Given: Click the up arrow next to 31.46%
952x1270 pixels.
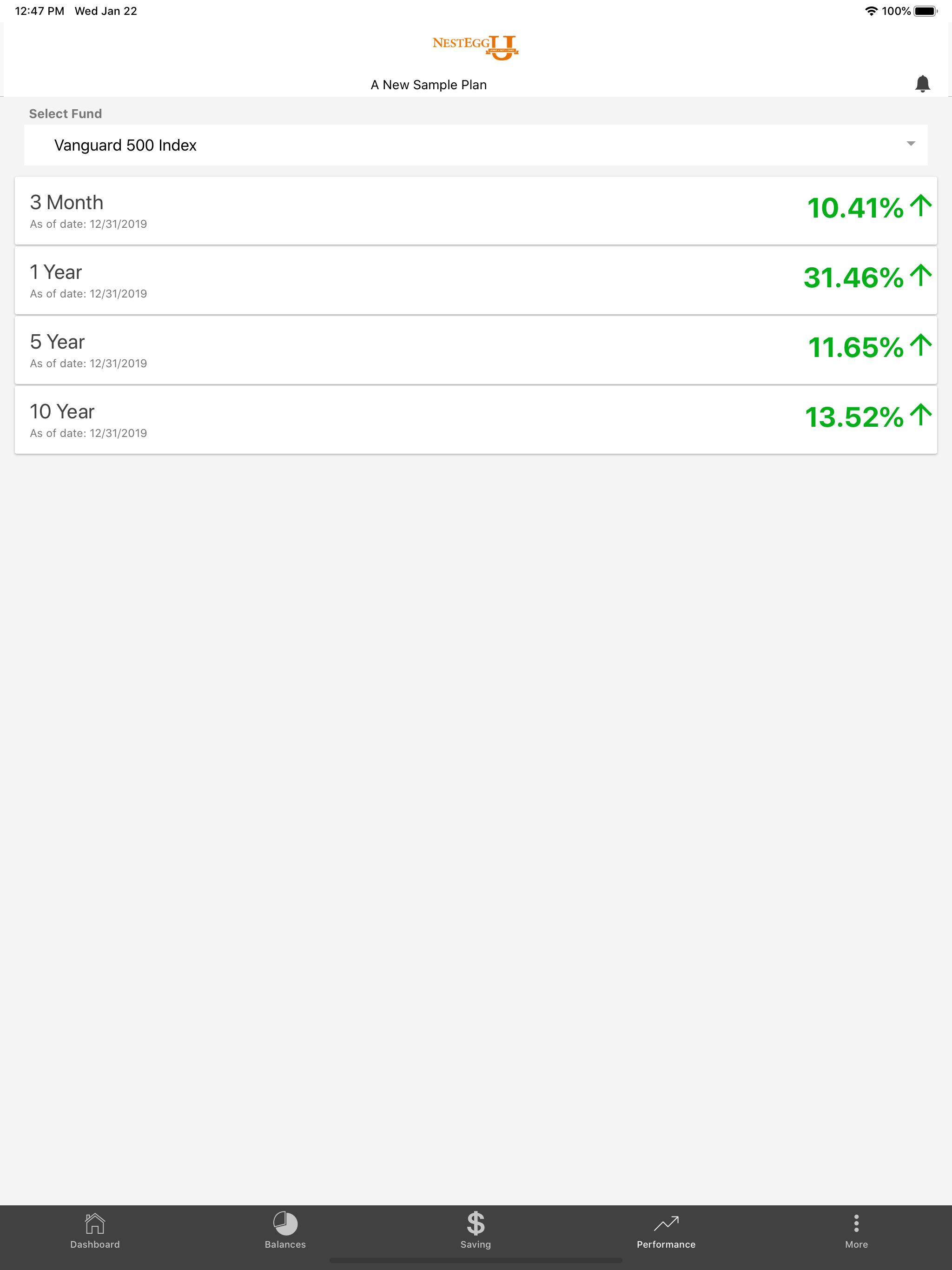Looking at the screenshot, I should click(x=921, y=275).
